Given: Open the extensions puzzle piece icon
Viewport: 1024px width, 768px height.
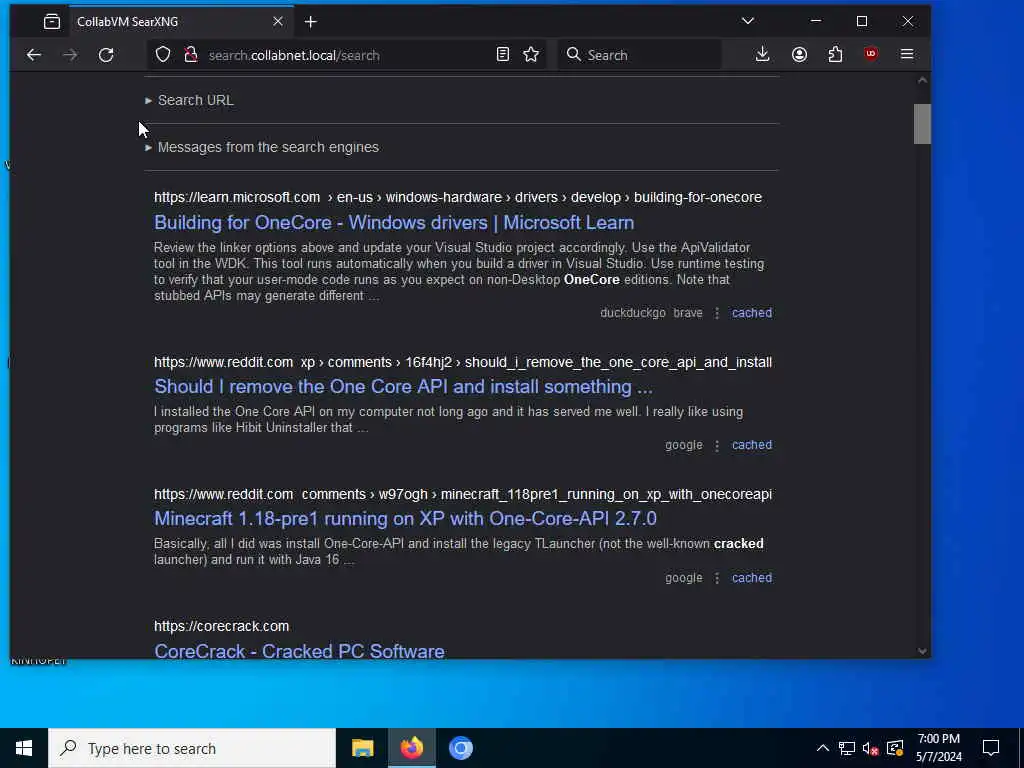Looking at the screenshot, I should click(835, 55).
